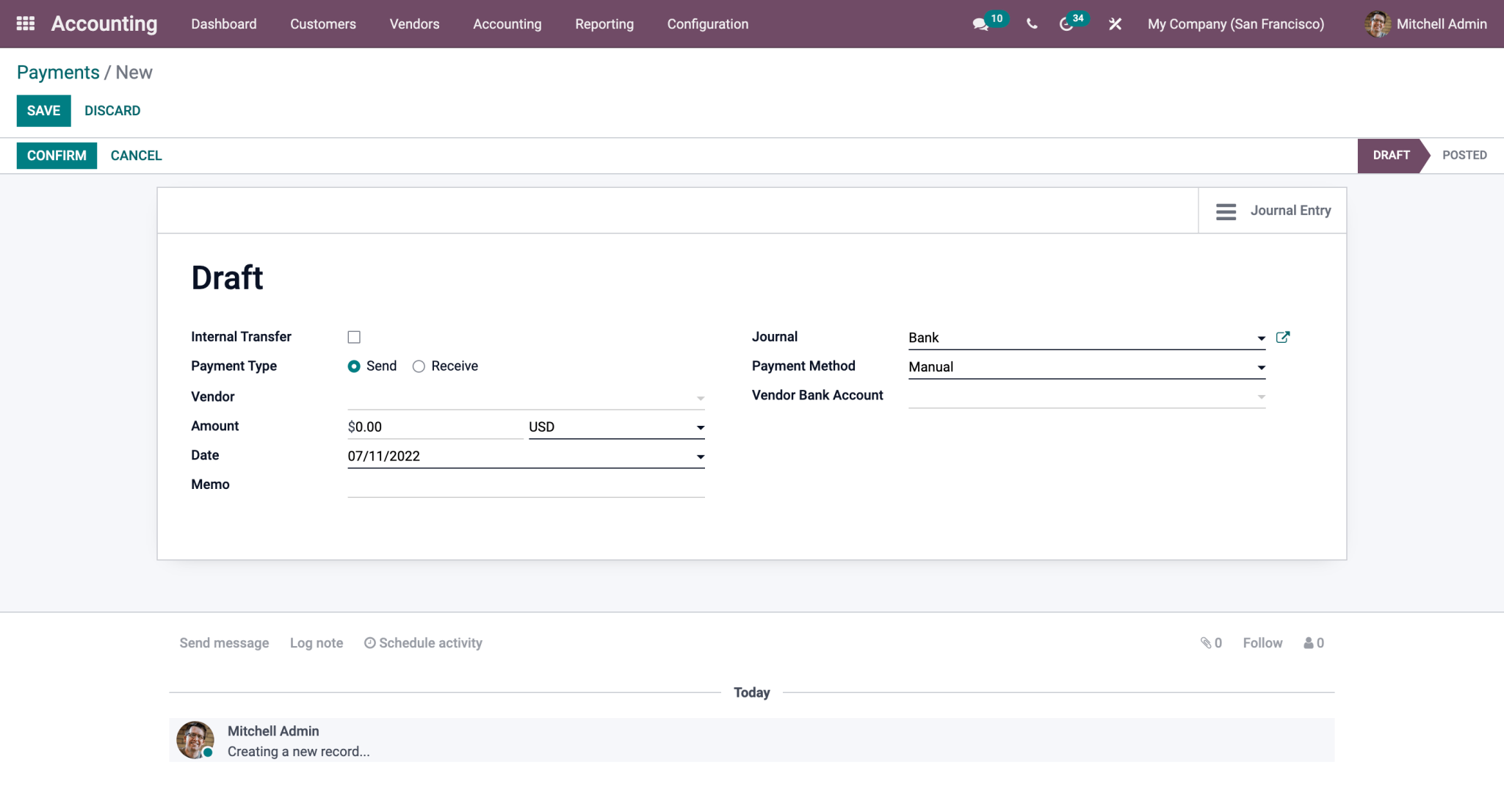This screenshot has width=1504, height=812.
Task: Expand the USD currency dropdown
Action: (701, 427)
